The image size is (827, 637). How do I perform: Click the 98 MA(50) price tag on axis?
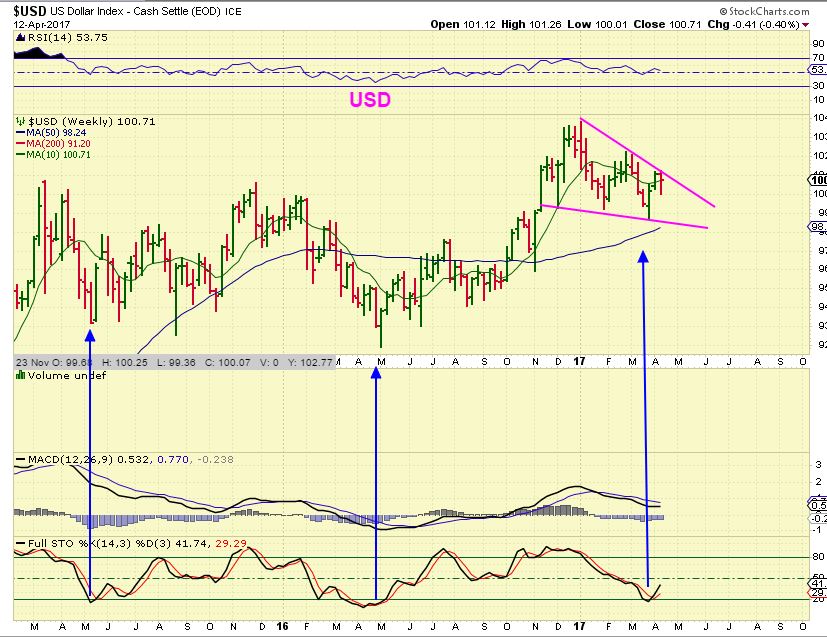[x=818, y=227]
